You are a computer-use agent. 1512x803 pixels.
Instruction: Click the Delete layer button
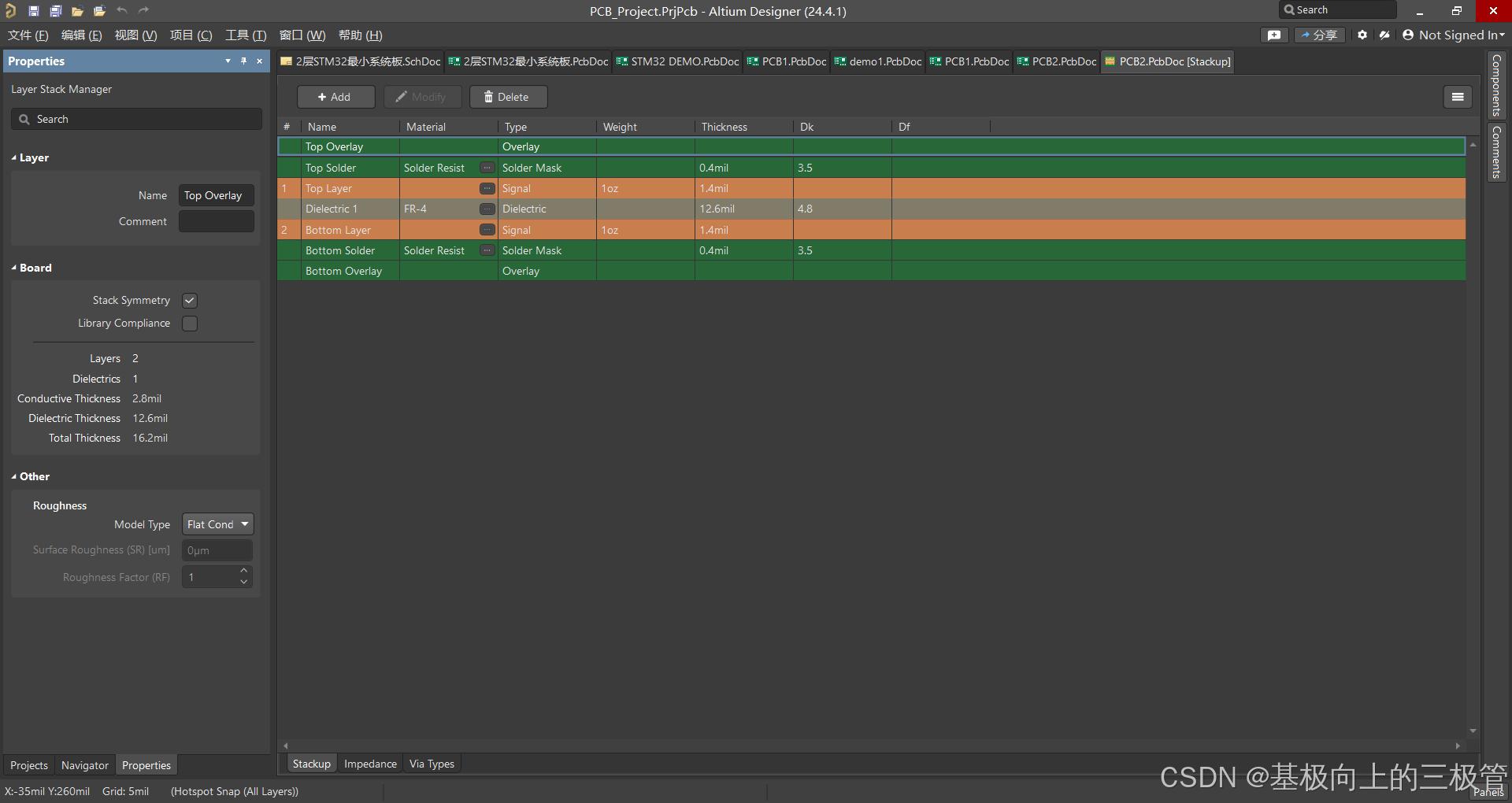(508, 97)
